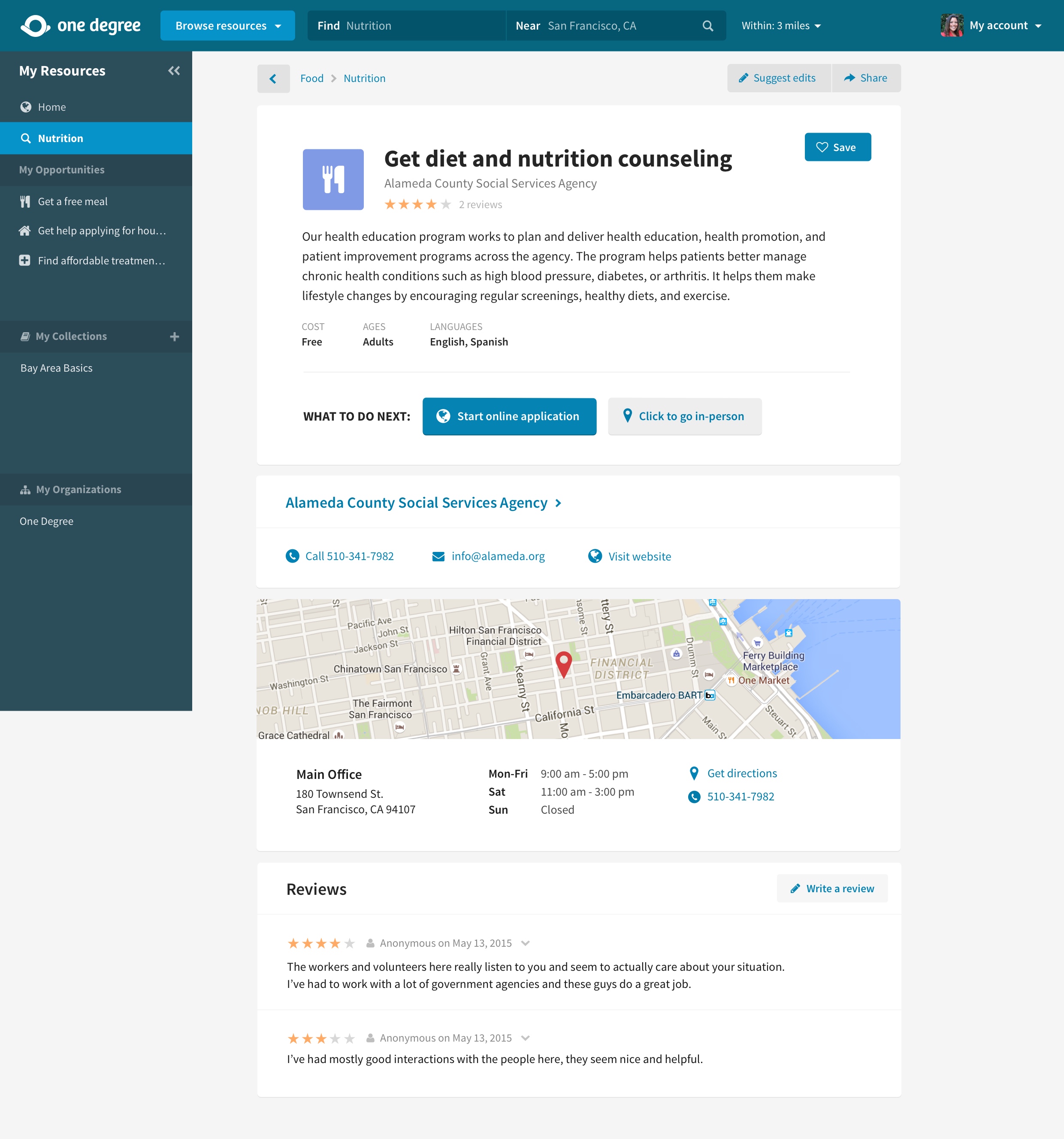Click the search magnifier icon
This screenshot has width=1064, height=1139.
click(708, 26)
